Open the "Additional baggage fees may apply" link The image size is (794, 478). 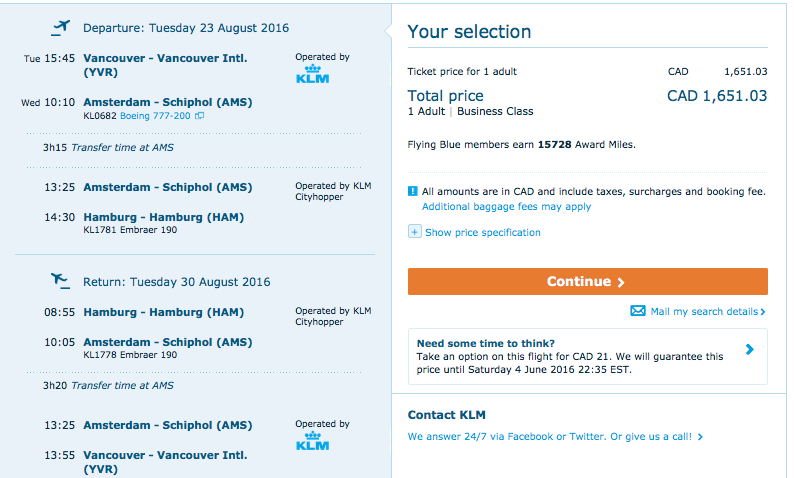[506, 207]
